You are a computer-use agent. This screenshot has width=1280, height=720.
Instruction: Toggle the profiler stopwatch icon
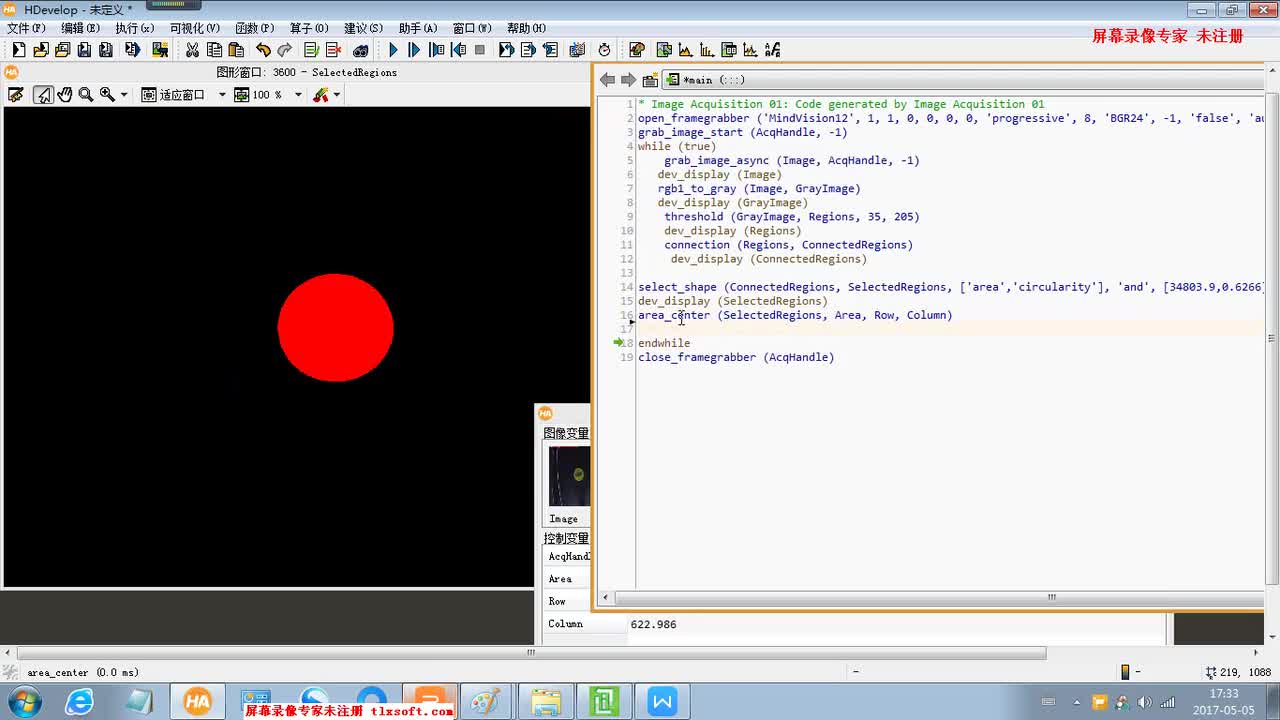point(604,50)
